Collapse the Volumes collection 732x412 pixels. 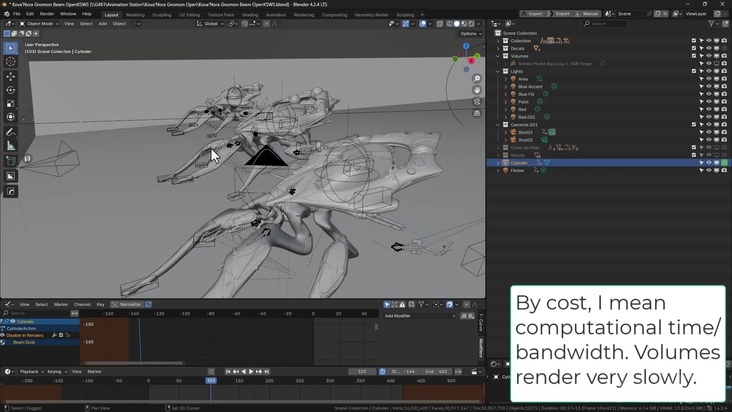pos(498,56)
